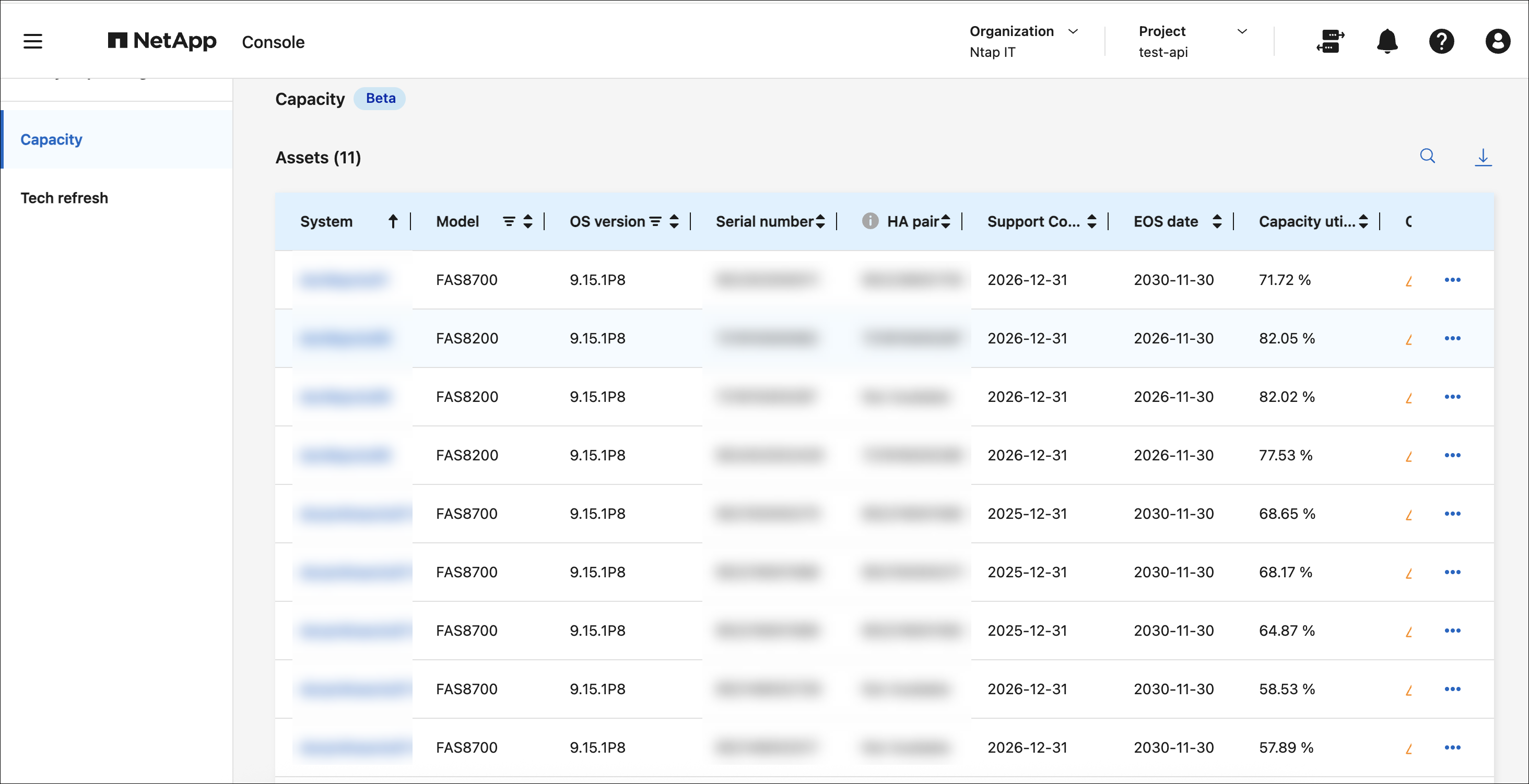Screen dimensions: 1529x784
Task: Select Tech refresh in sidebar
Action: click(x=64, y=198)
